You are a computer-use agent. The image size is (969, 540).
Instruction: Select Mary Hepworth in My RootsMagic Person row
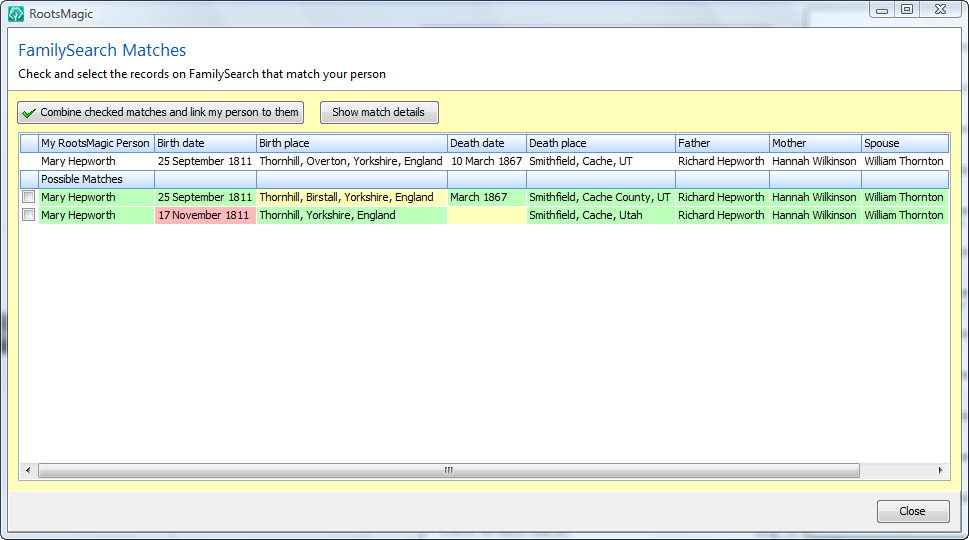pos(96,161)
